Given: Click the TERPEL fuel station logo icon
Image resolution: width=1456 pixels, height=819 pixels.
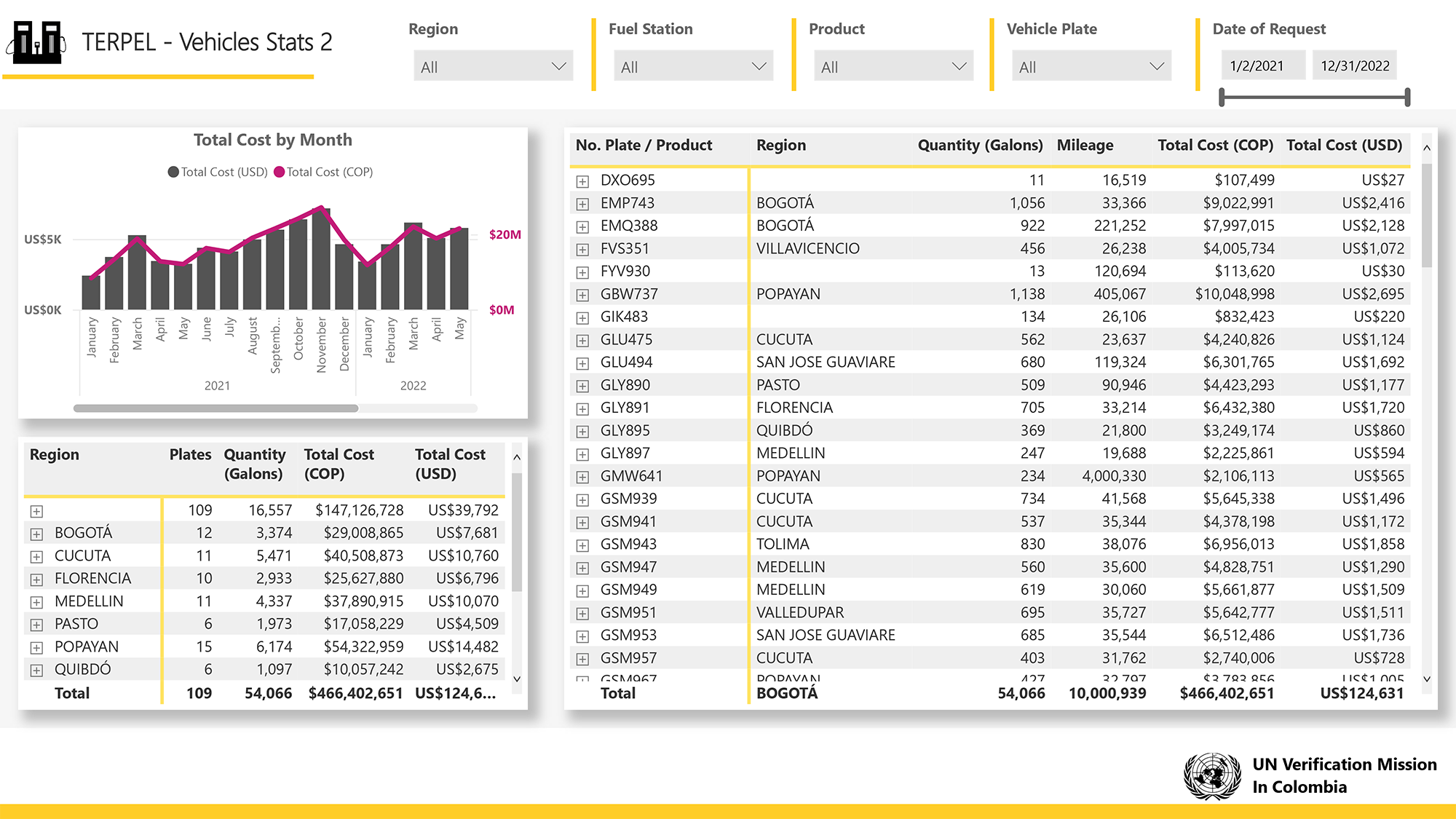Looking at the screenshot, I should tap(36, 42).
